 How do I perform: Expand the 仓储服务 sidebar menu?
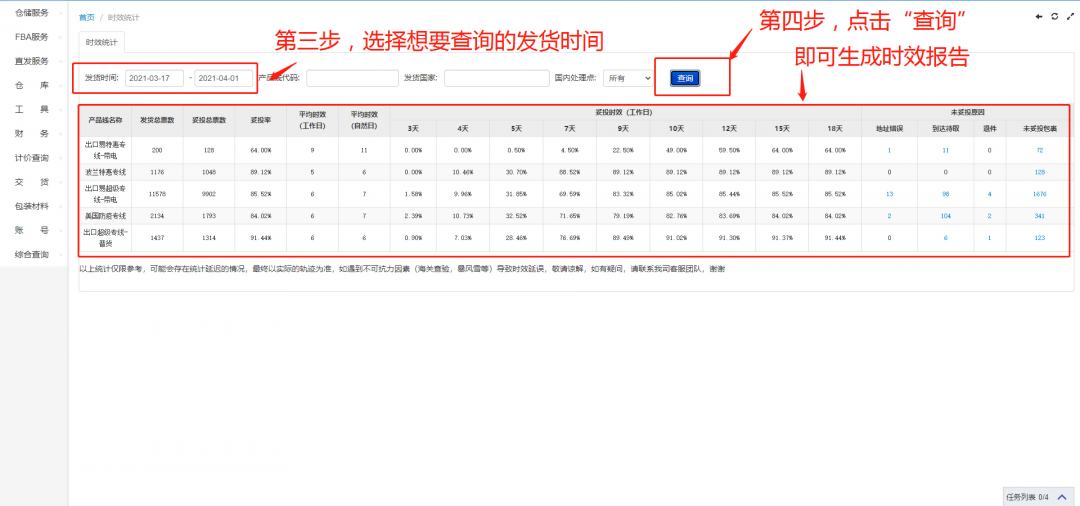pos(34,12)
